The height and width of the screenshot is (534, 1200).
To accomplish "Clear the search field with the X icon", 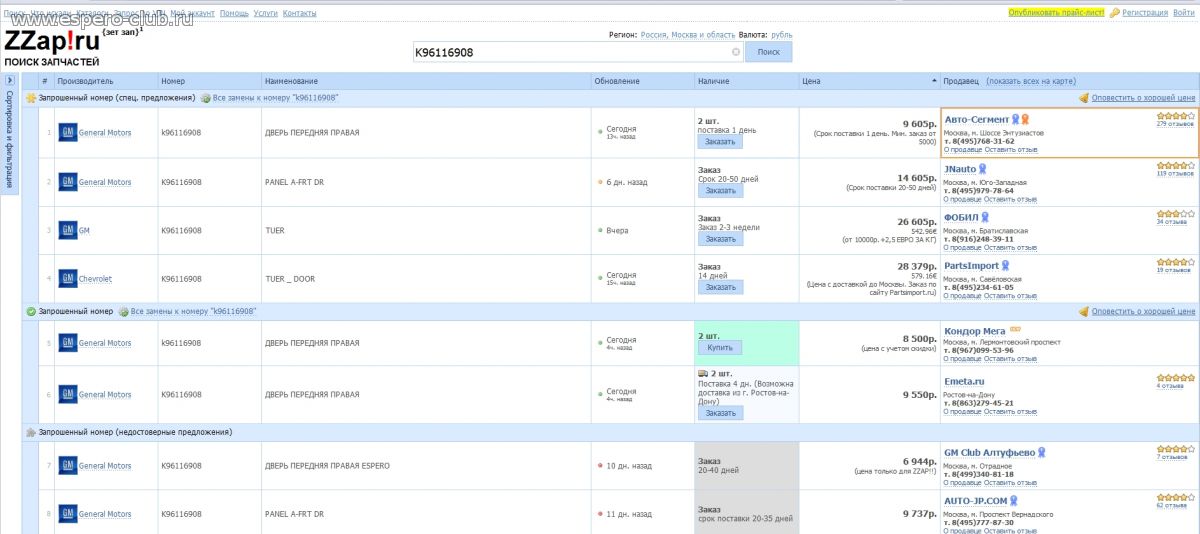I will coord(736,52).
